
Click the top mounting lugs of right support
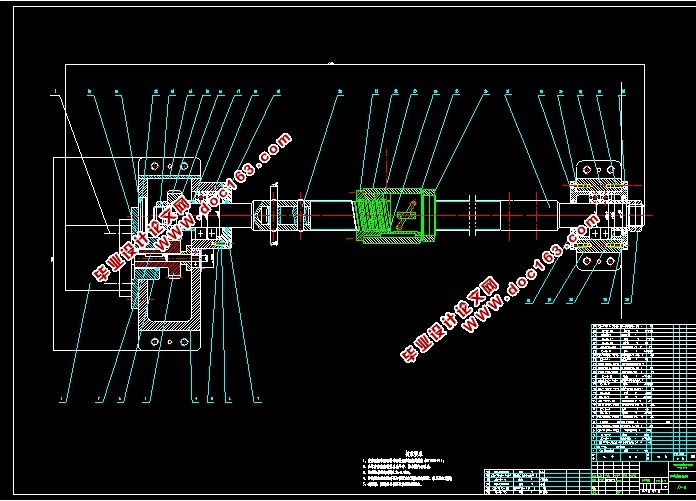pyautogui.click(x=599, y=170)
